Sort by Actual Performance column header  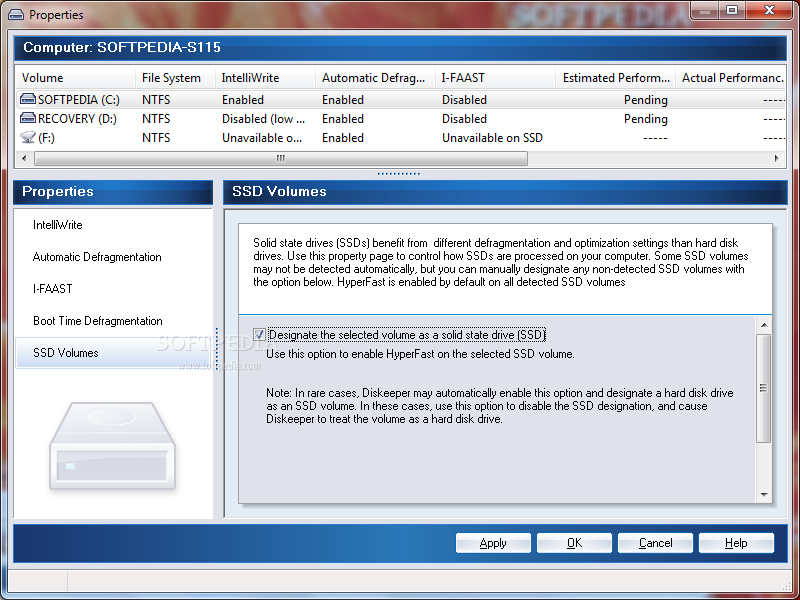pyautogui.click(x=731, y=78)
